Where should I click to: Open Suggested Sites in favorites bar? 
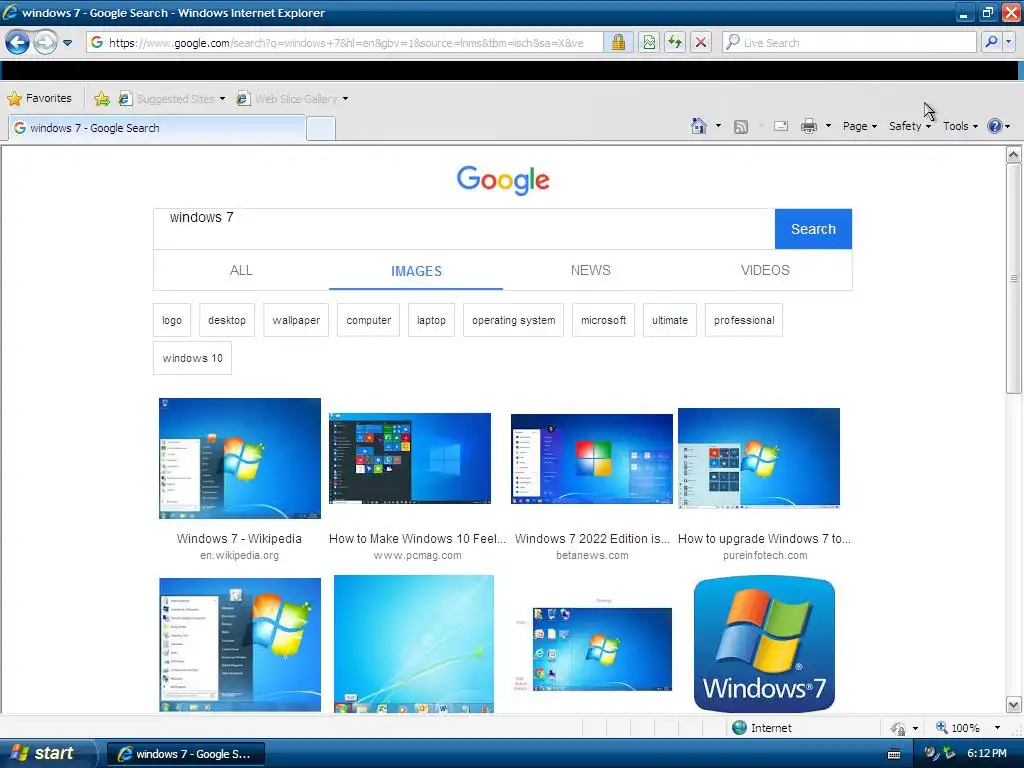coord(172,99)
